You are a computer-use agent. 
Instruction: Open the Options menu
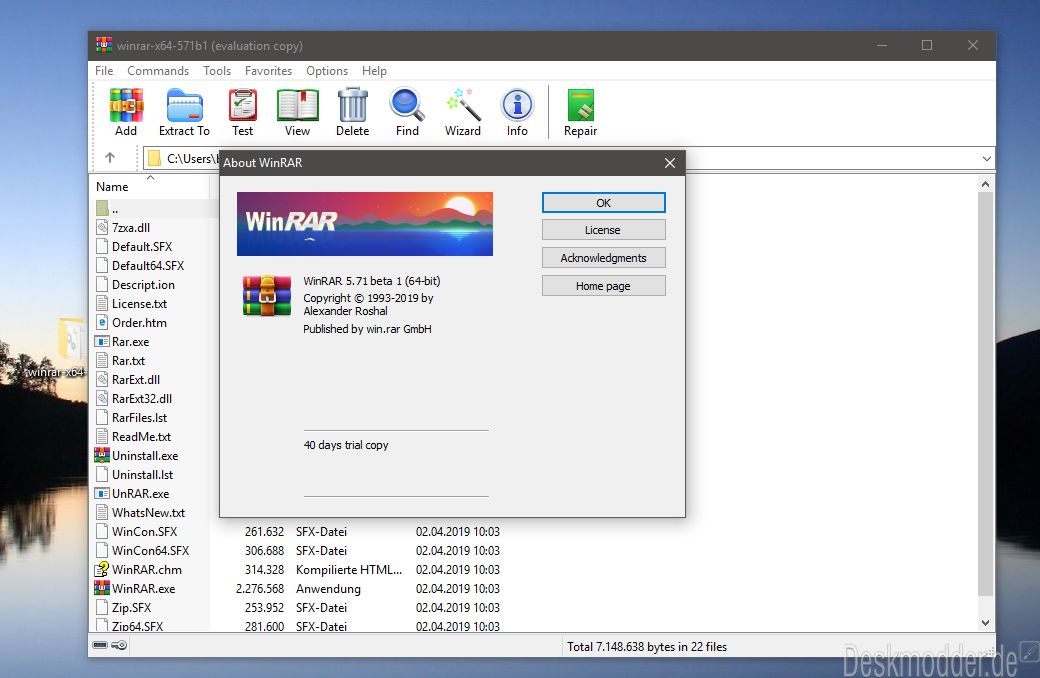327,71
